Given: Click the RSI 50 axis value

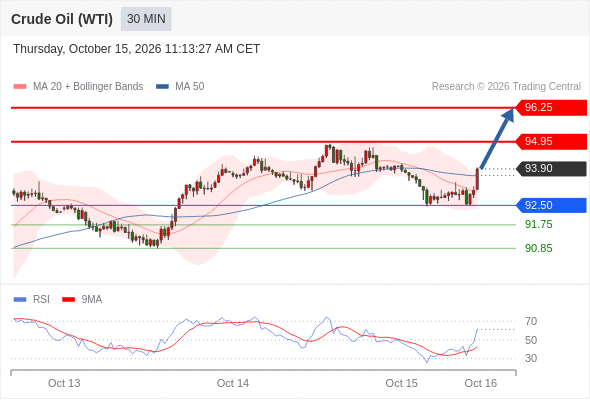Looking at the screenshot, I should pyautogui.click(x=531, y=340).
